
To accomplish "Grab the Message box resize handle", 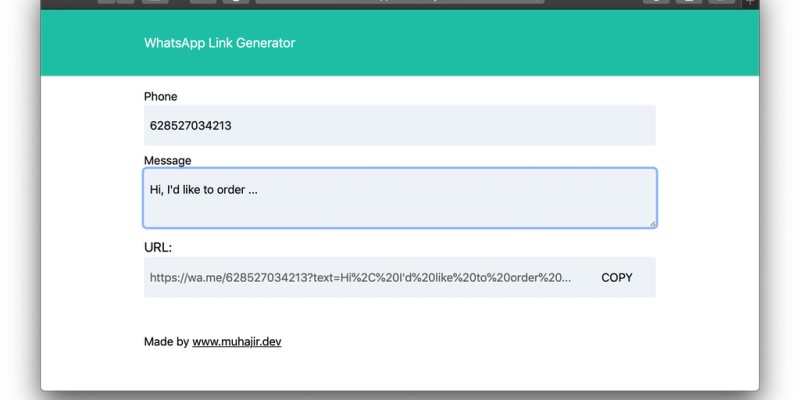I will point(652,223).
